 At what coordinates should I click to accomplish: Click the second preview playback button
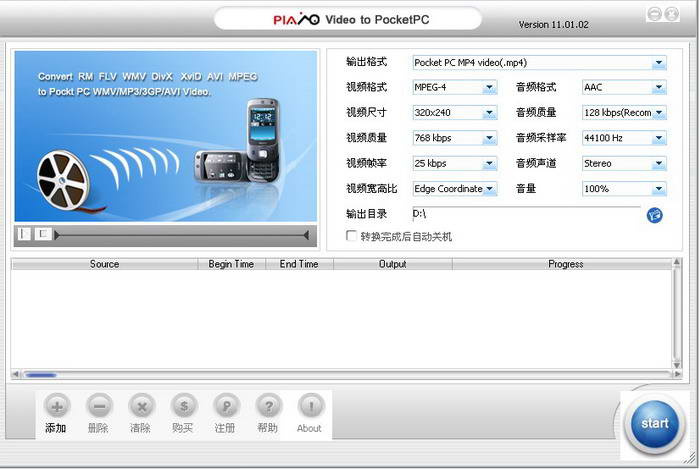(x=43, y=234)
